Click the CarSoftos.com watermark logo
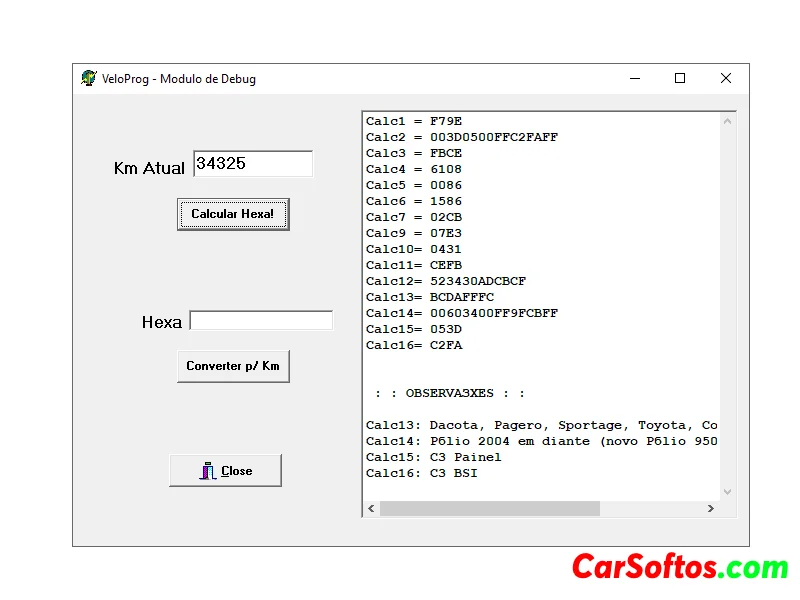The height and width of the screenshot is (600, 800). coord(679,567)
